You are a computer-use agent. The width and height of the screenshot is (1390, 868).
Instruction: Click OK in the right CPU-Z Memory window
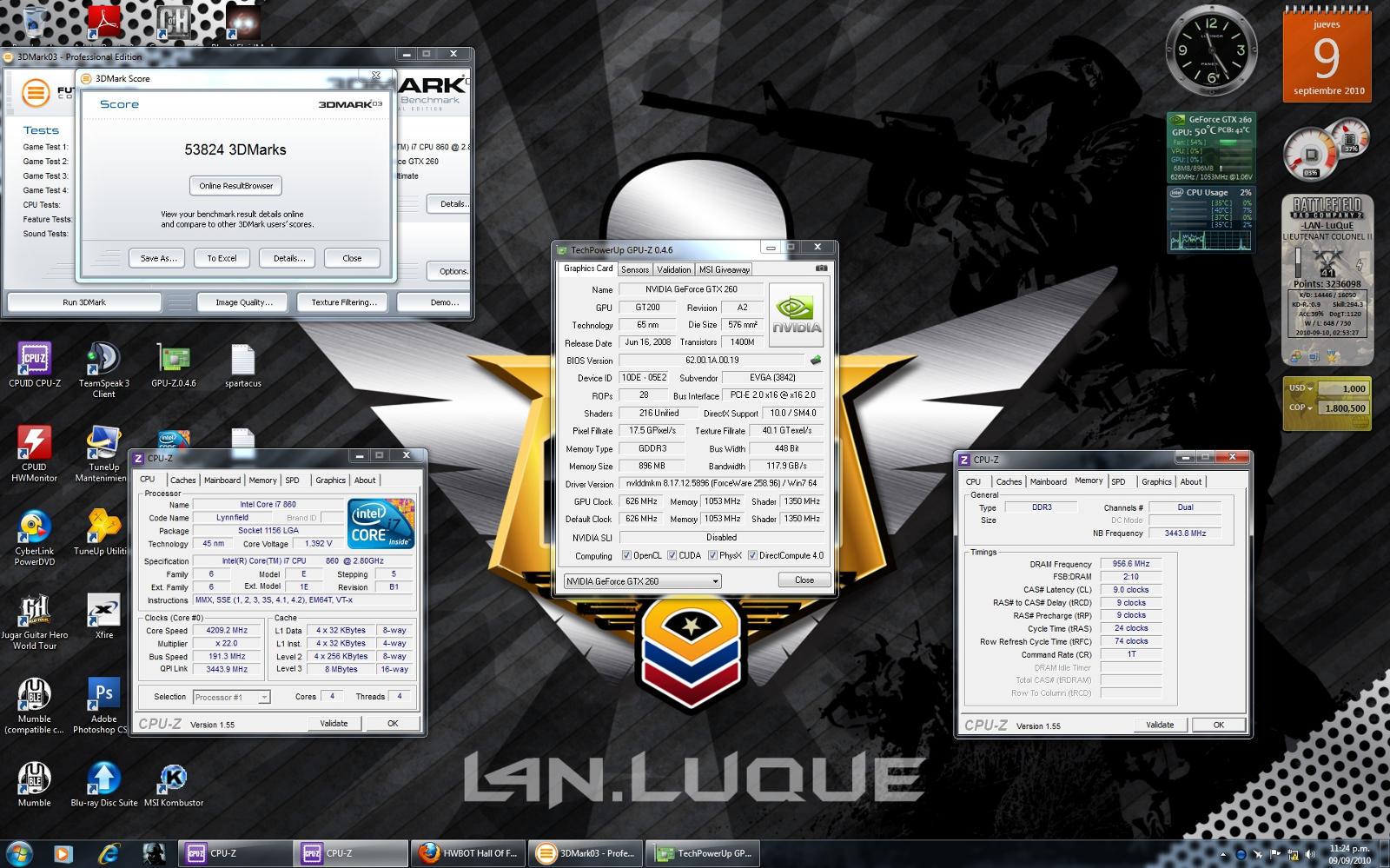(1218, 725)
